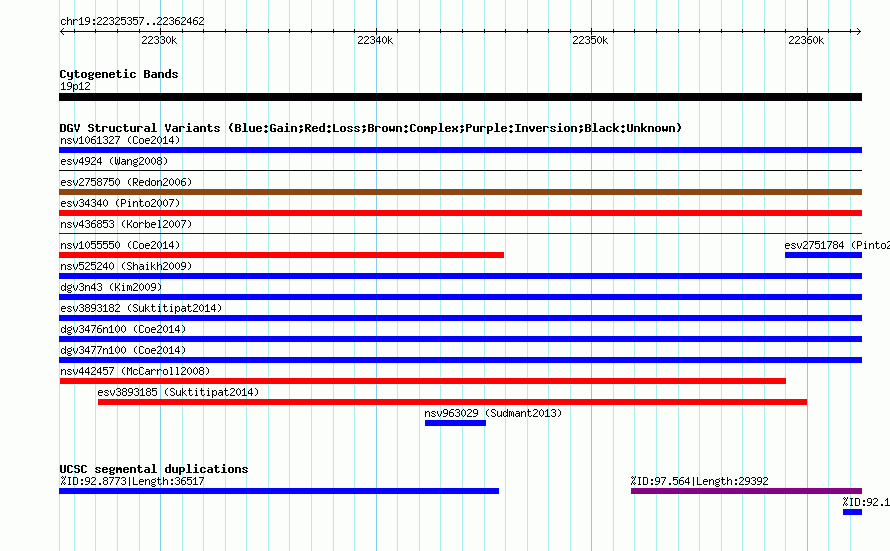Select the short blue esv2751784 bar
The width and height of the screenshot is (890, 551).
pyautogui.click(x=824, y=255)
